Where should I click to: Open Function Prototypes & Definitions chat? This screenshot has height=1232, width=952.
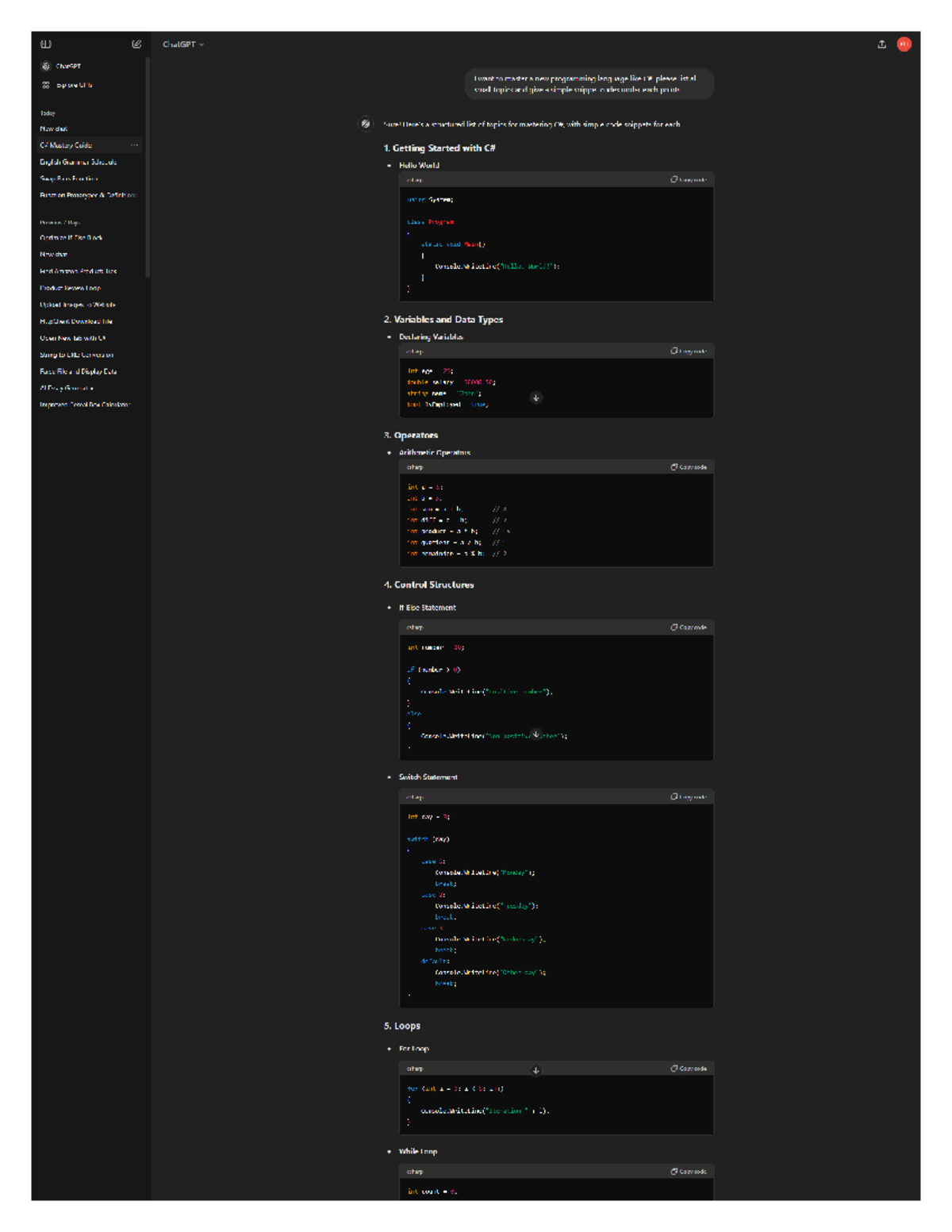pyautogui.click(x=88, y=195)
